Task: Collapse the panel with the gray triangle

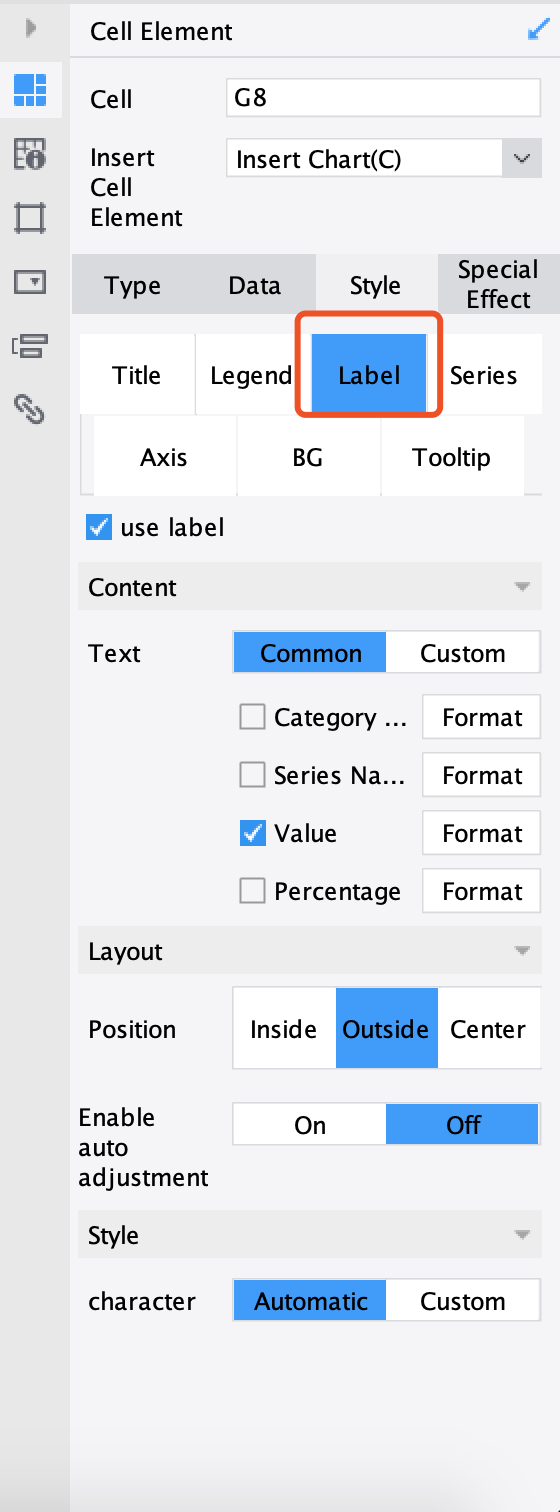Action: 31,29
